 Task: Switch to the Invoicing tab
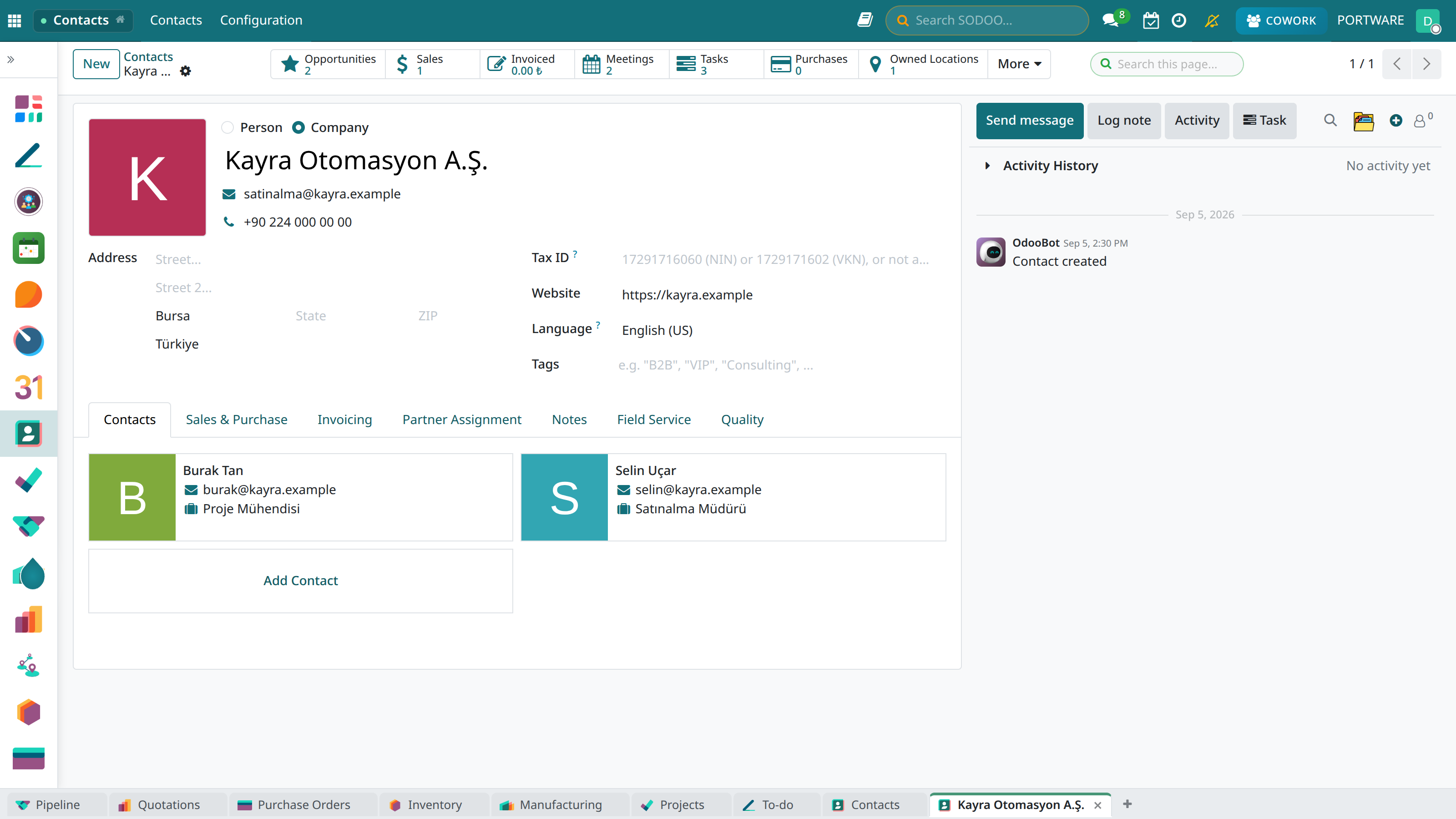(345, 420)
